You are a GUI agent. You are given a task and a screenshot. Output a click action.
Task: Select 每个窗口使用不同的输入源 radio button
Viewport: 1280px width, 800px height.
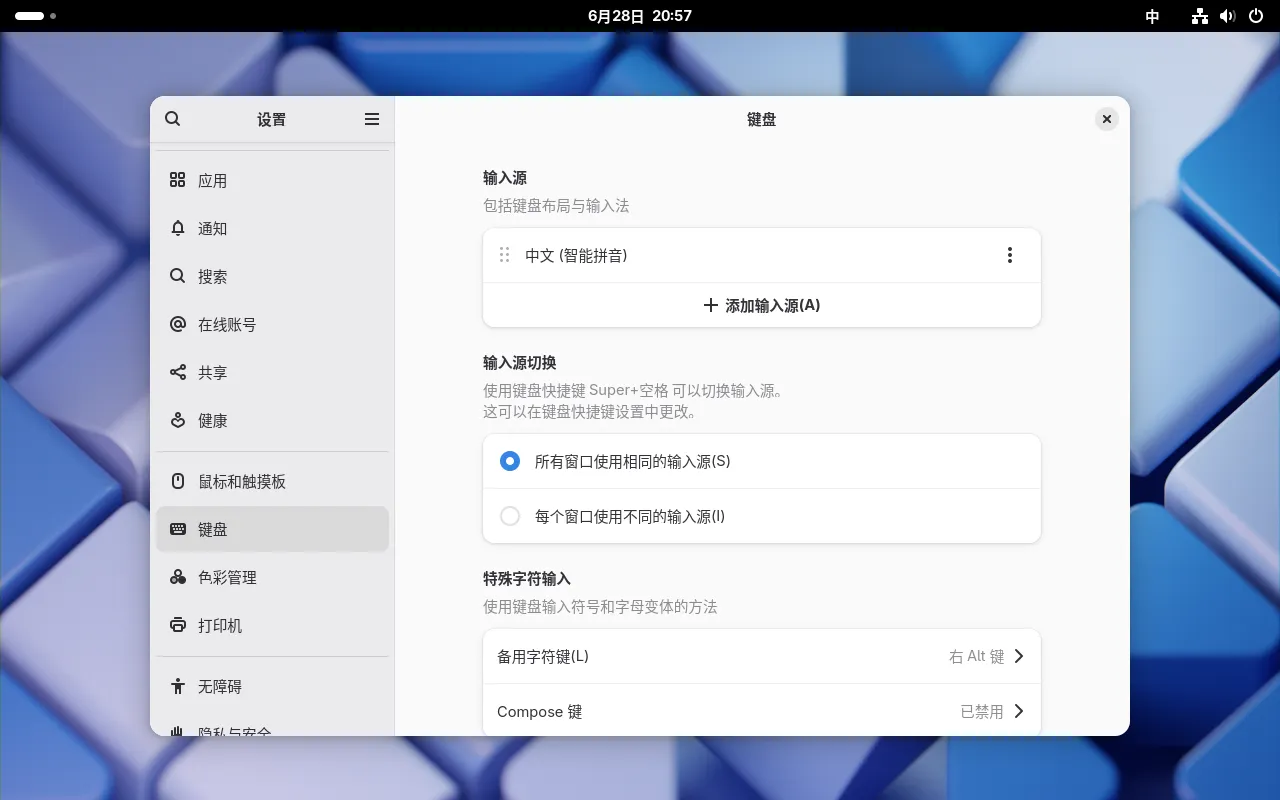[x=510, y=516]
